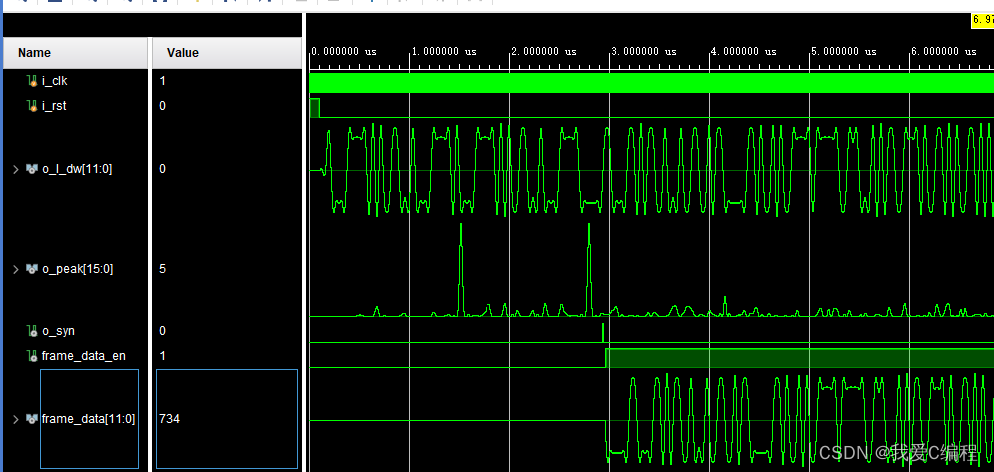Click the o_peak bus icon
Image resolution: width=994 pixels, height=472 pixels.
(31, 268)
